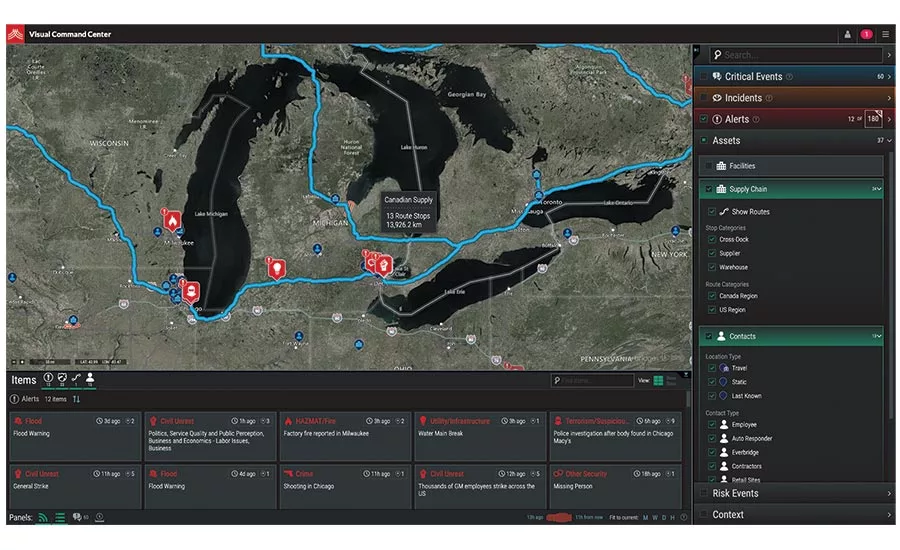
Task: Click the red notification badge in header
Action: click(x=866, y=34)
